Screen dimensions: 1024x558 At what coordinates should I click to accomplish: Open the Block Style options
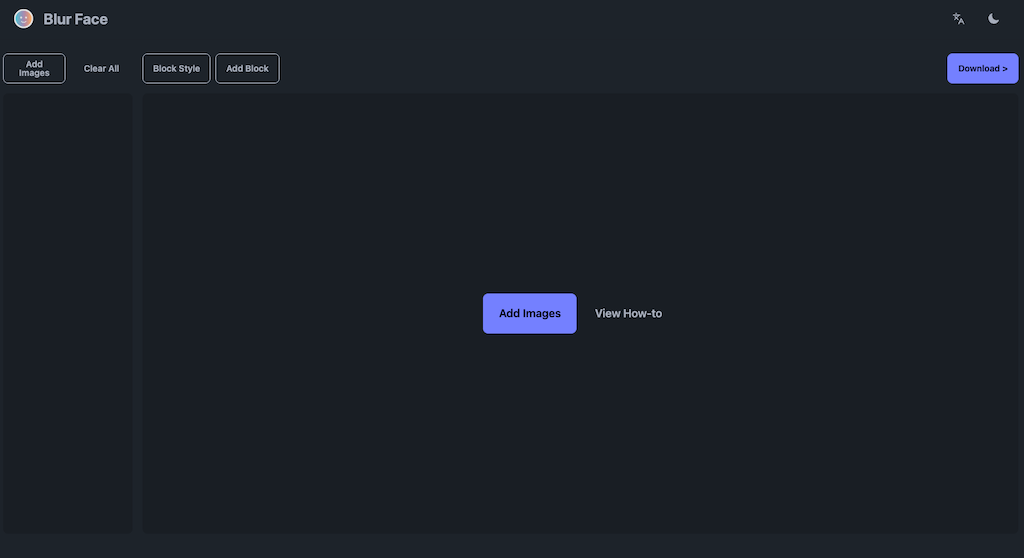pos(176,69)
